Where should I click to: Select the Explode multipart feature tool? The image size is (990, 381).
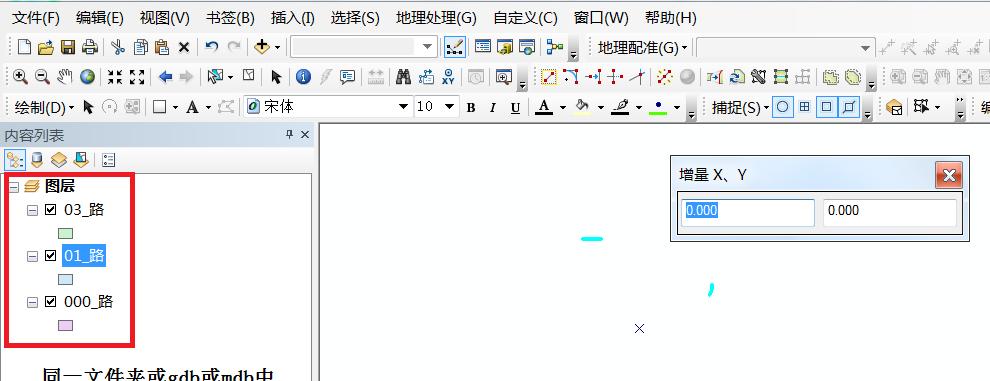point(664,77)
